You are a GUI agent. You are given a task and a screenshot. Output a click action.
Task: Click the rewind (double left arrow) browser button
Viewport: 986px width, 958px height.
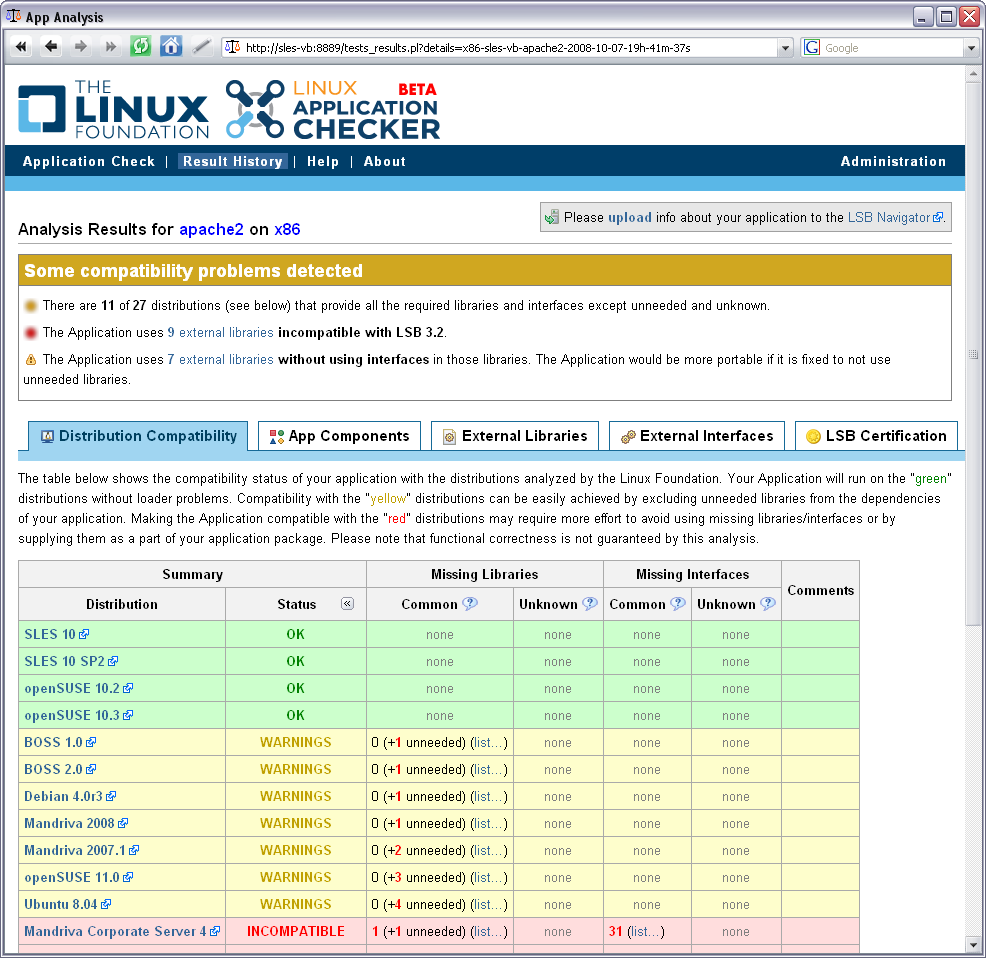coord(21,47)
